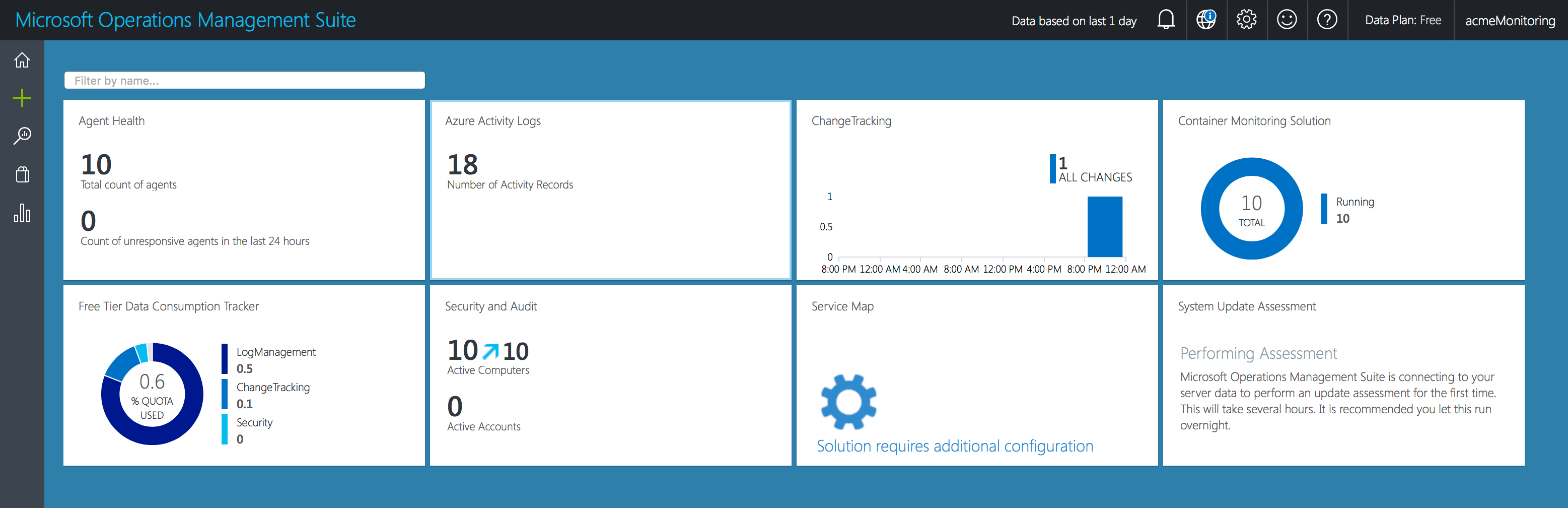Open the help question mark icon

point(1327,20)
